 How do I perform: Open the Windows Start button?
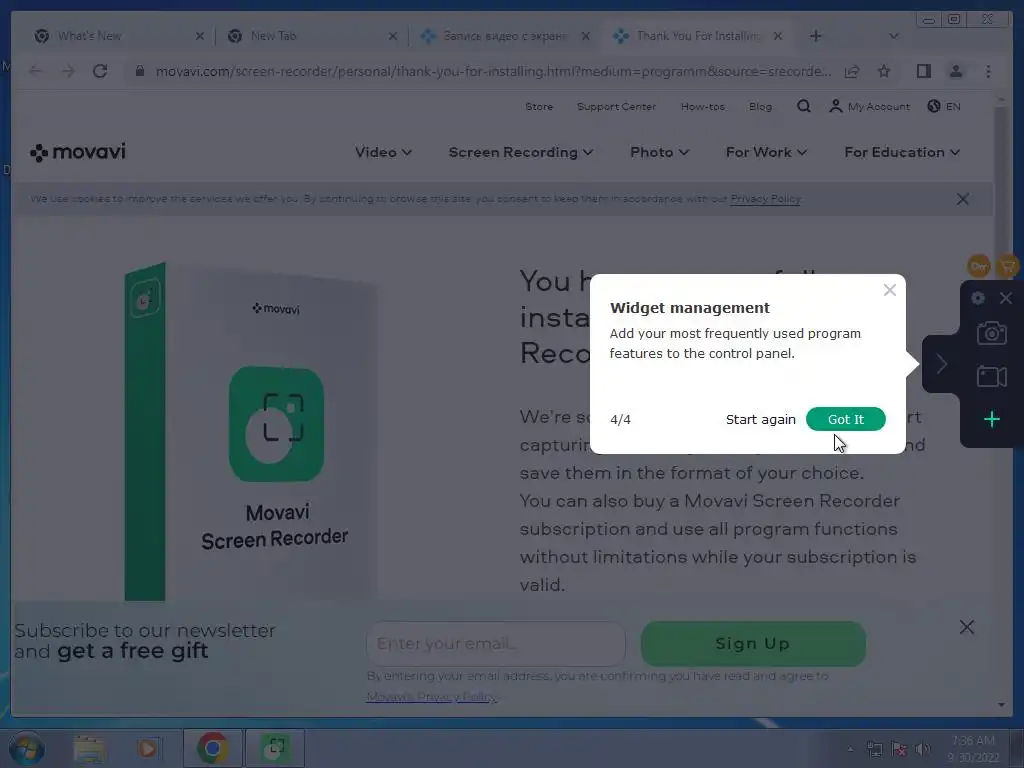(27, 748)
